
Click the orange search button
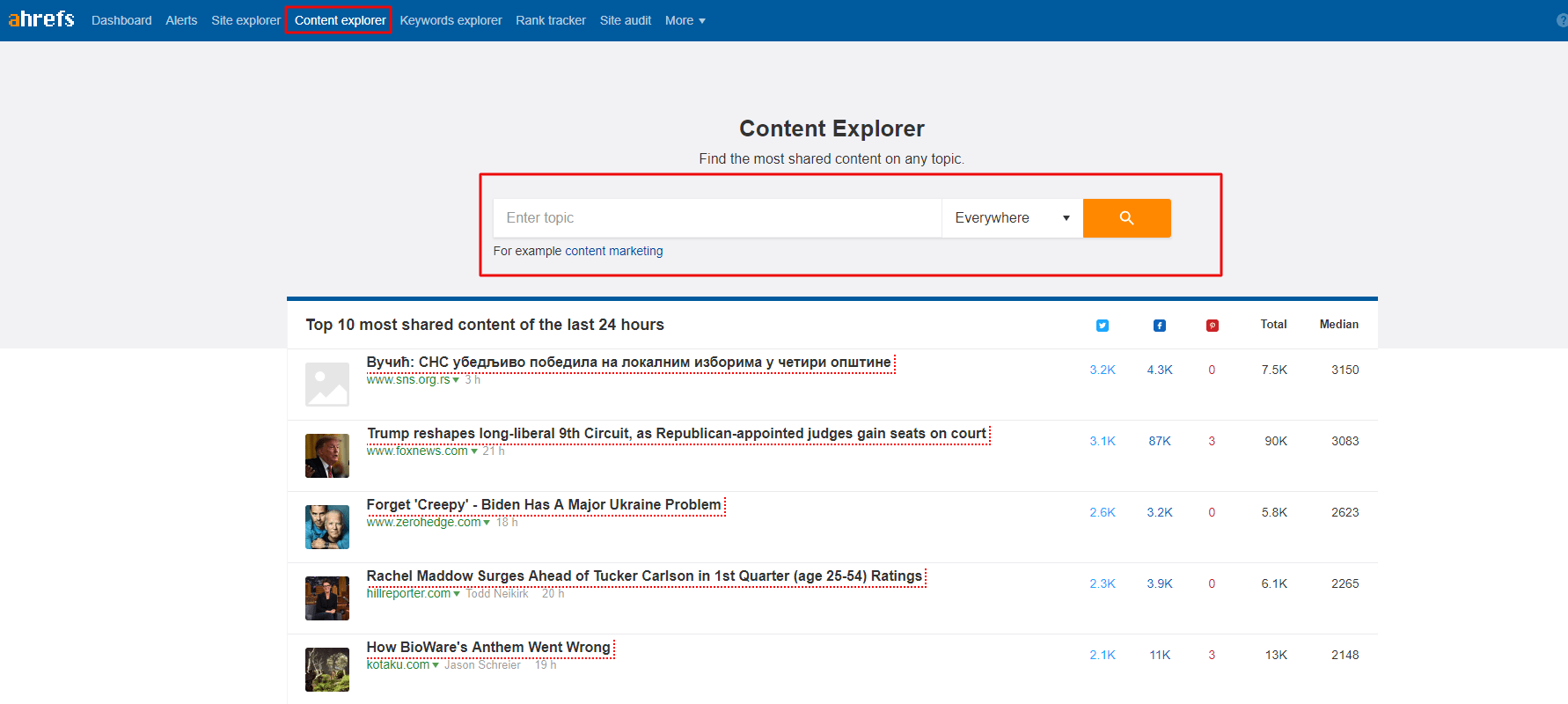1126,218
